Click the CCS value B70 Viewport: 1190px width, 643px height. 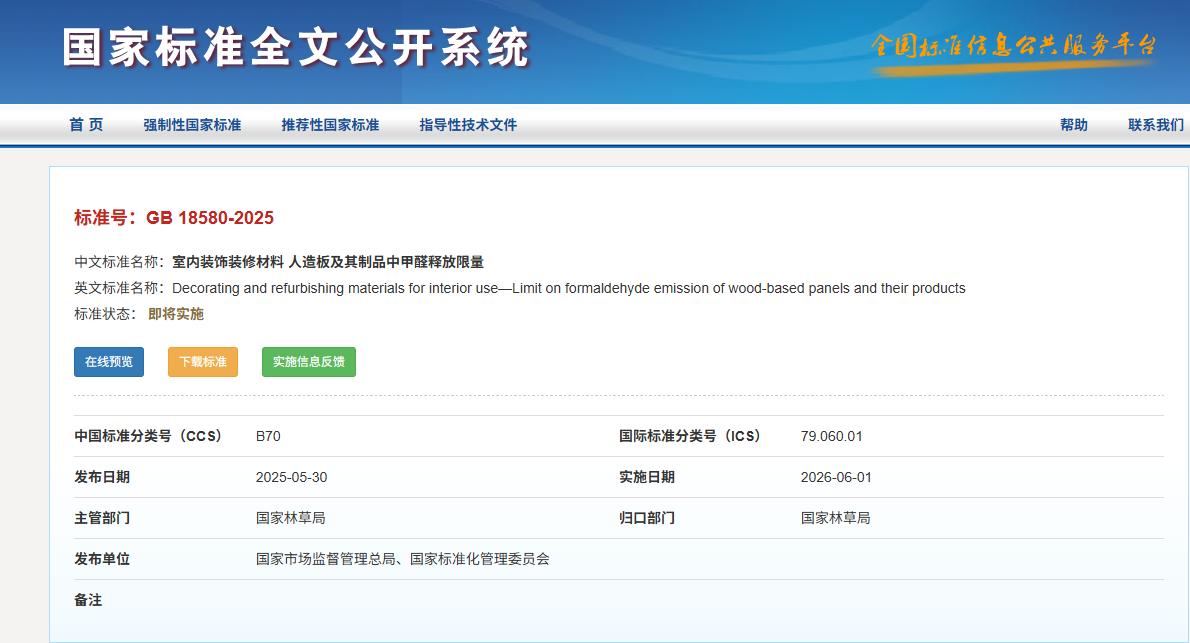tap(269, 436)
